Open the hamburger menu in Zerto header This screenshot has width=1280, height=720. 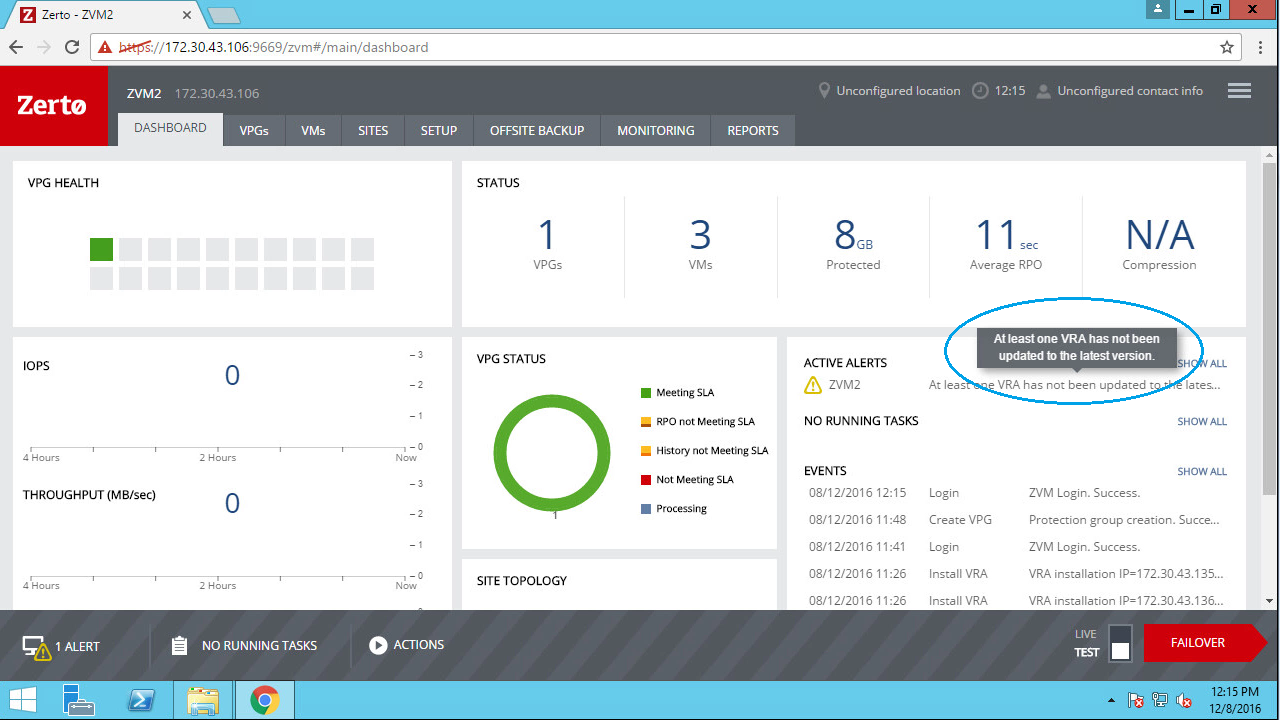[x=1239, y=91]
